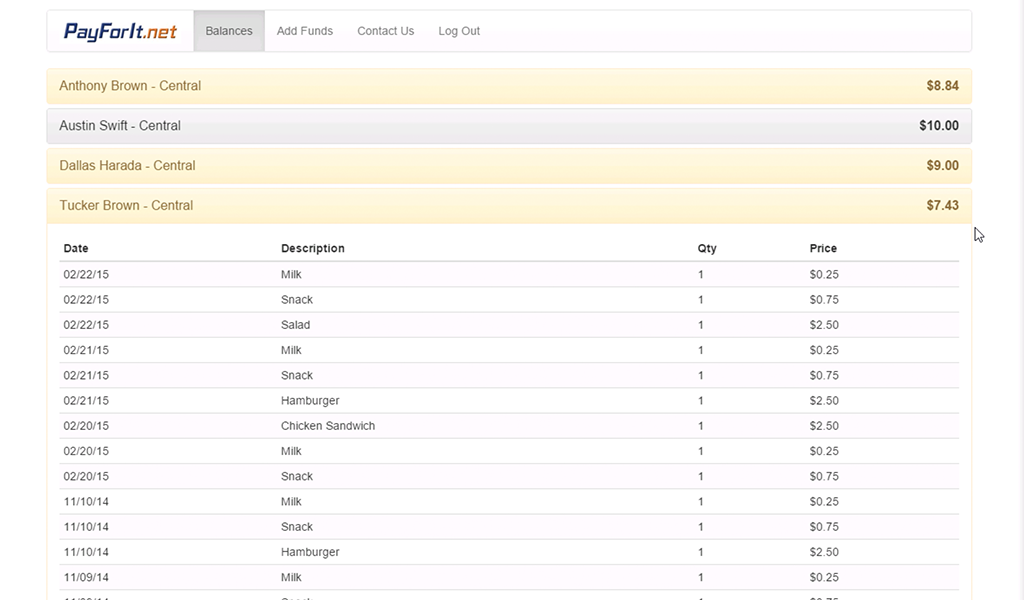Click the Description column header
This screenshot has width=1024, height=600.
313,248
